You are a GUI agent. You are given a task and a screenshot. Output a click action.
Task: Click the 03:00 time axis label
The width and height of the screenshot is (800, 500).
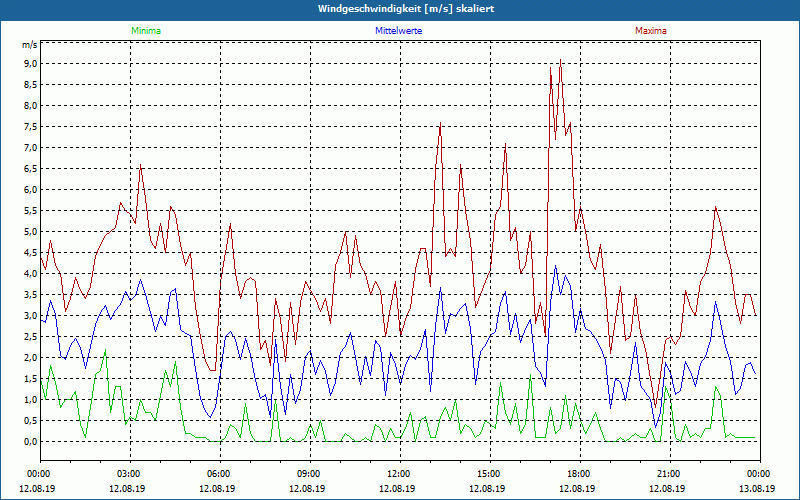[x=127, y=474]
